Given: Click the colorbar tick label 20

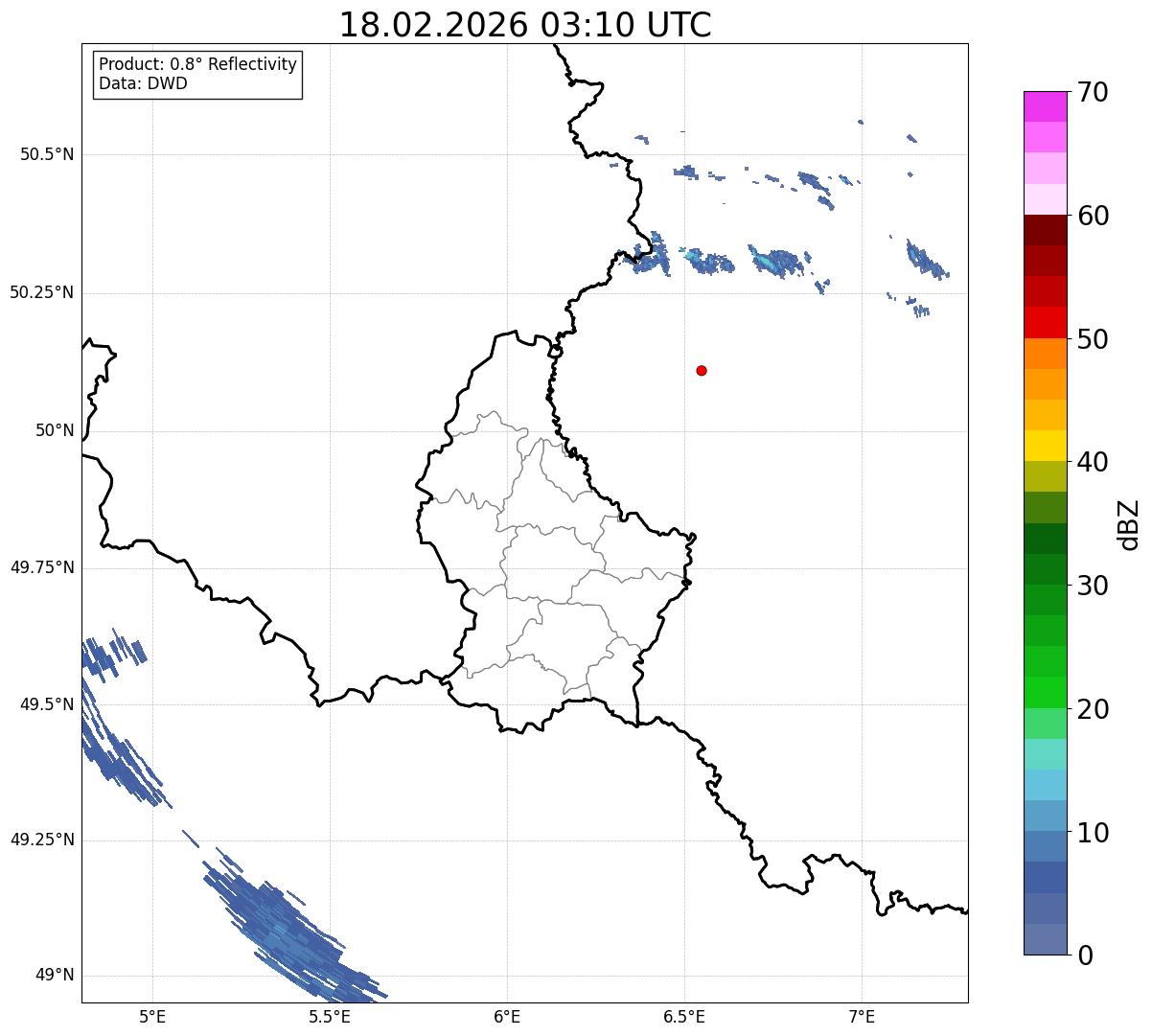Looking at the screenshot, I should (1094, 709).
